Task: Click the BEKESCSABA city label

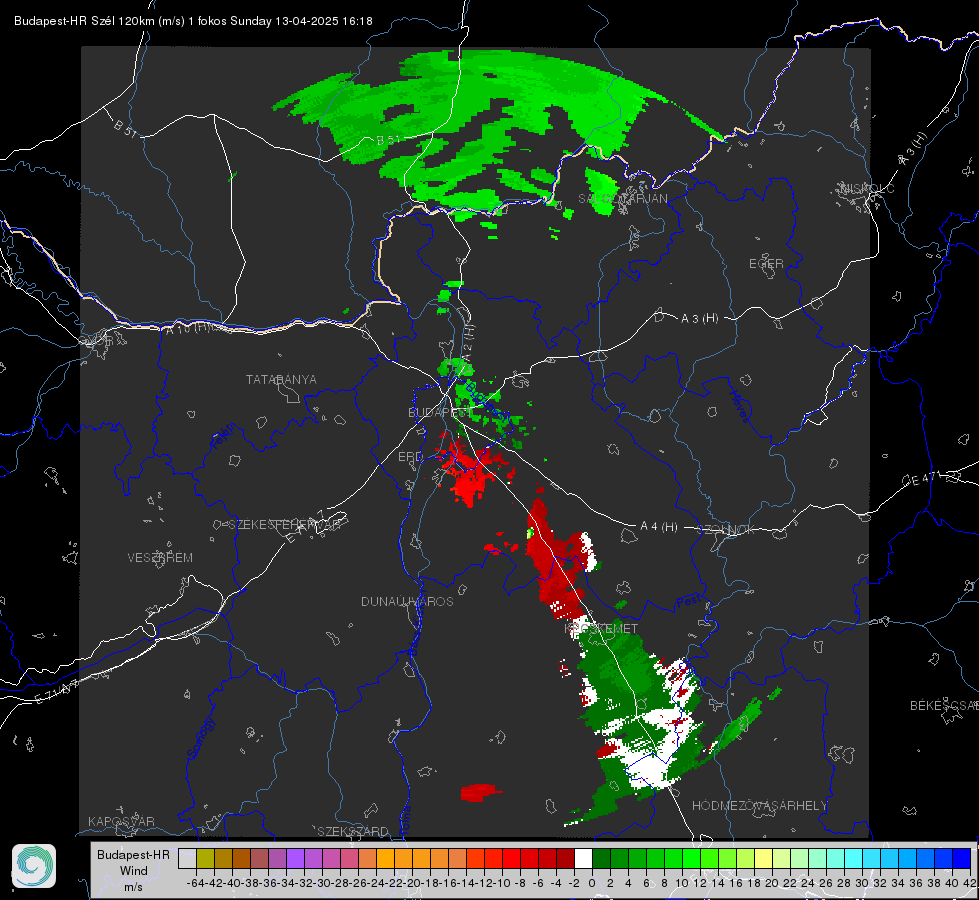Action: 944,706
